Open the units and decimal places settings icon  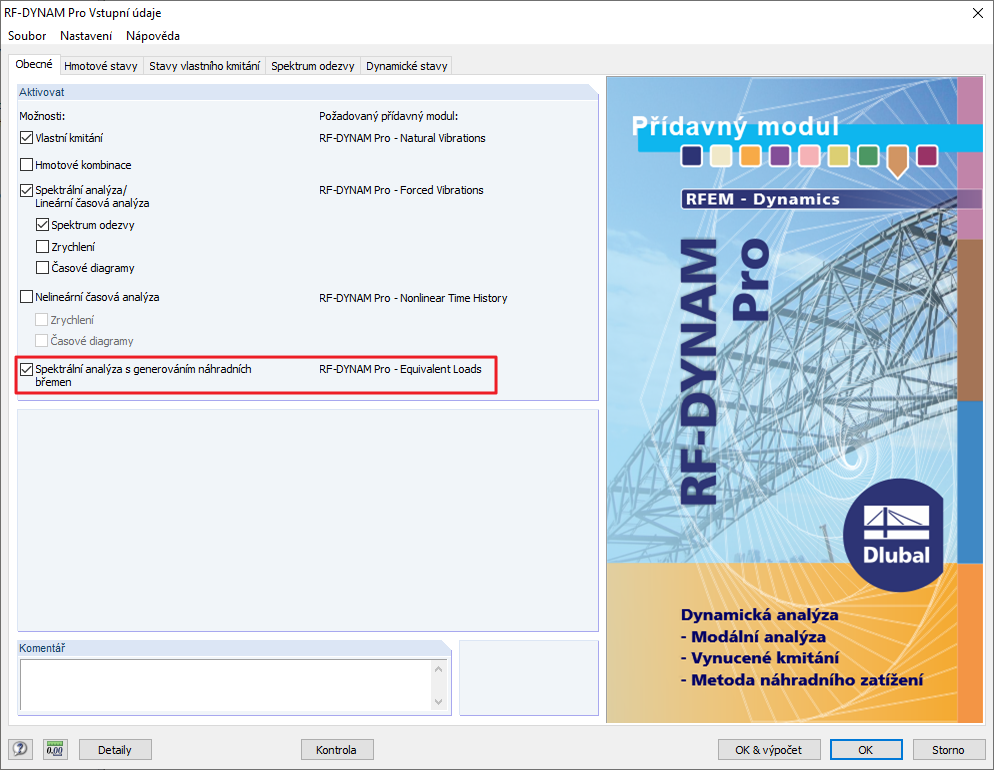point(54,749)
